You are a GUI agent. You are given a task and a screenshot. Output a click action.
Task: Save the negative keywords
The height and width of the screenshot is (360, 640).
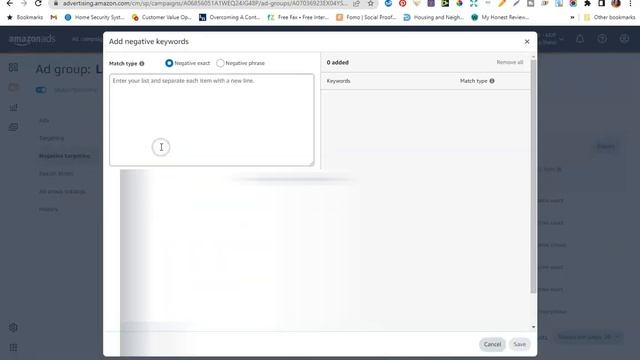point(519,344)
